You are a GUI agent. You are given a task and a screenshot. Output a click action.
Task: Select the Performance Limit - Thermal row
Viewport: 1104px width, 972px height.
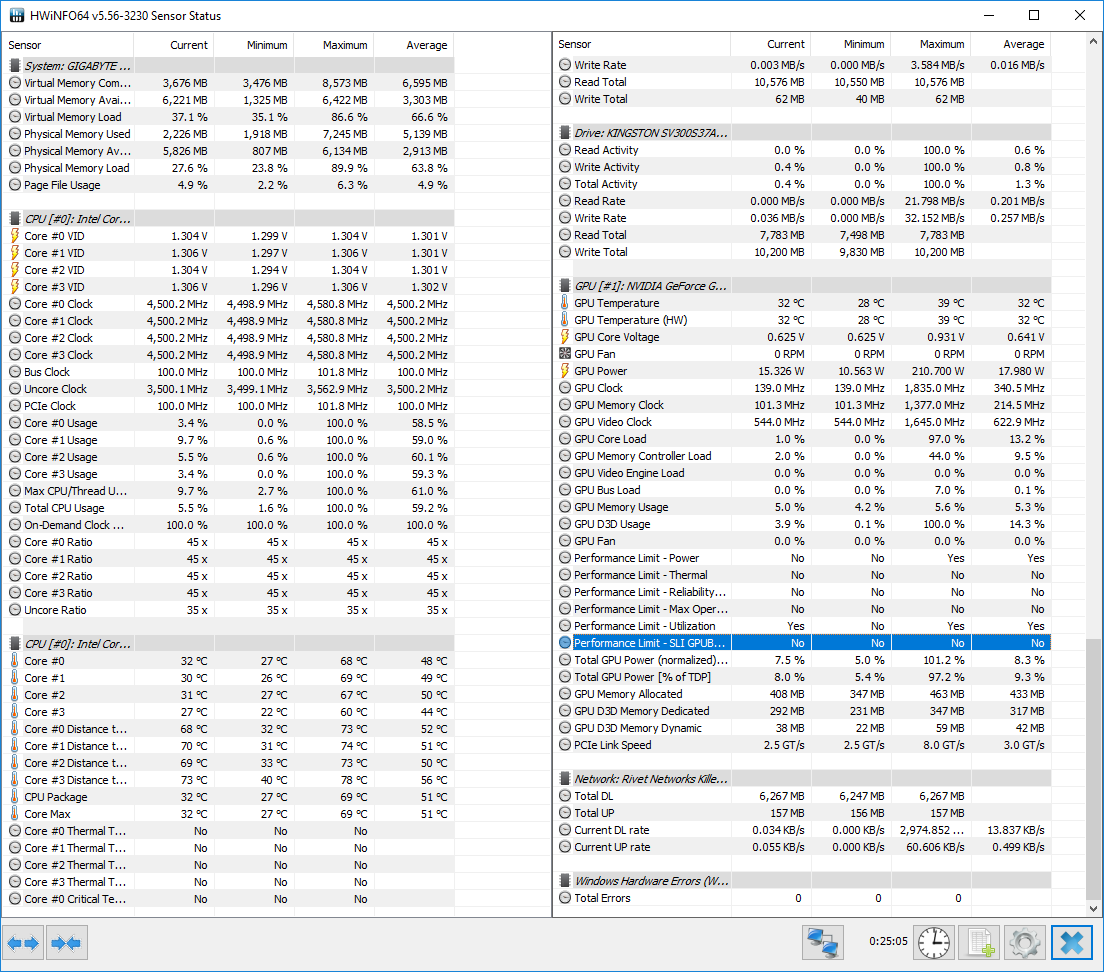pyautogui.click(x=803, y=575)
